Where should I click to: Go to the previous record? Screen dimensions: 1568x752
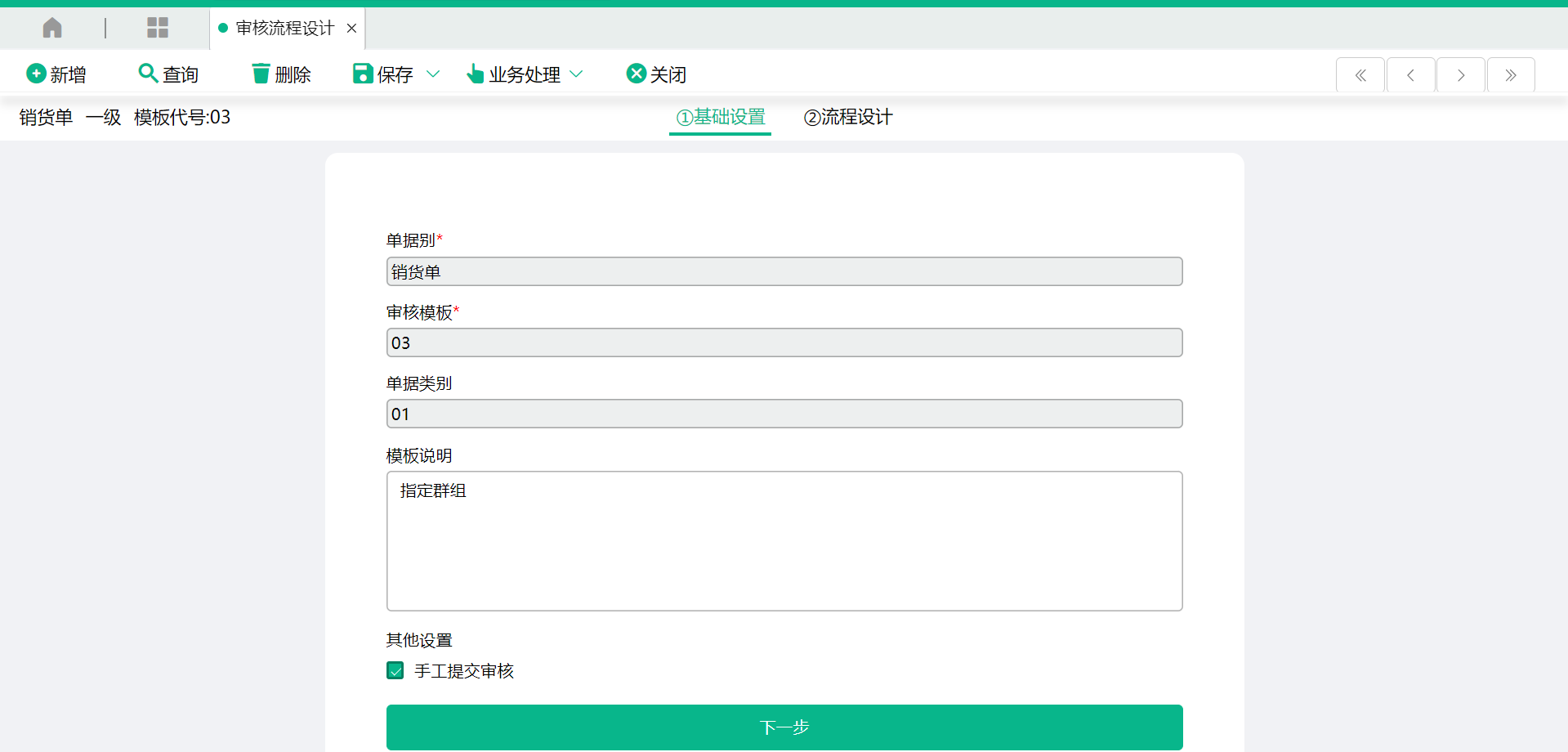click(1411, 75)
